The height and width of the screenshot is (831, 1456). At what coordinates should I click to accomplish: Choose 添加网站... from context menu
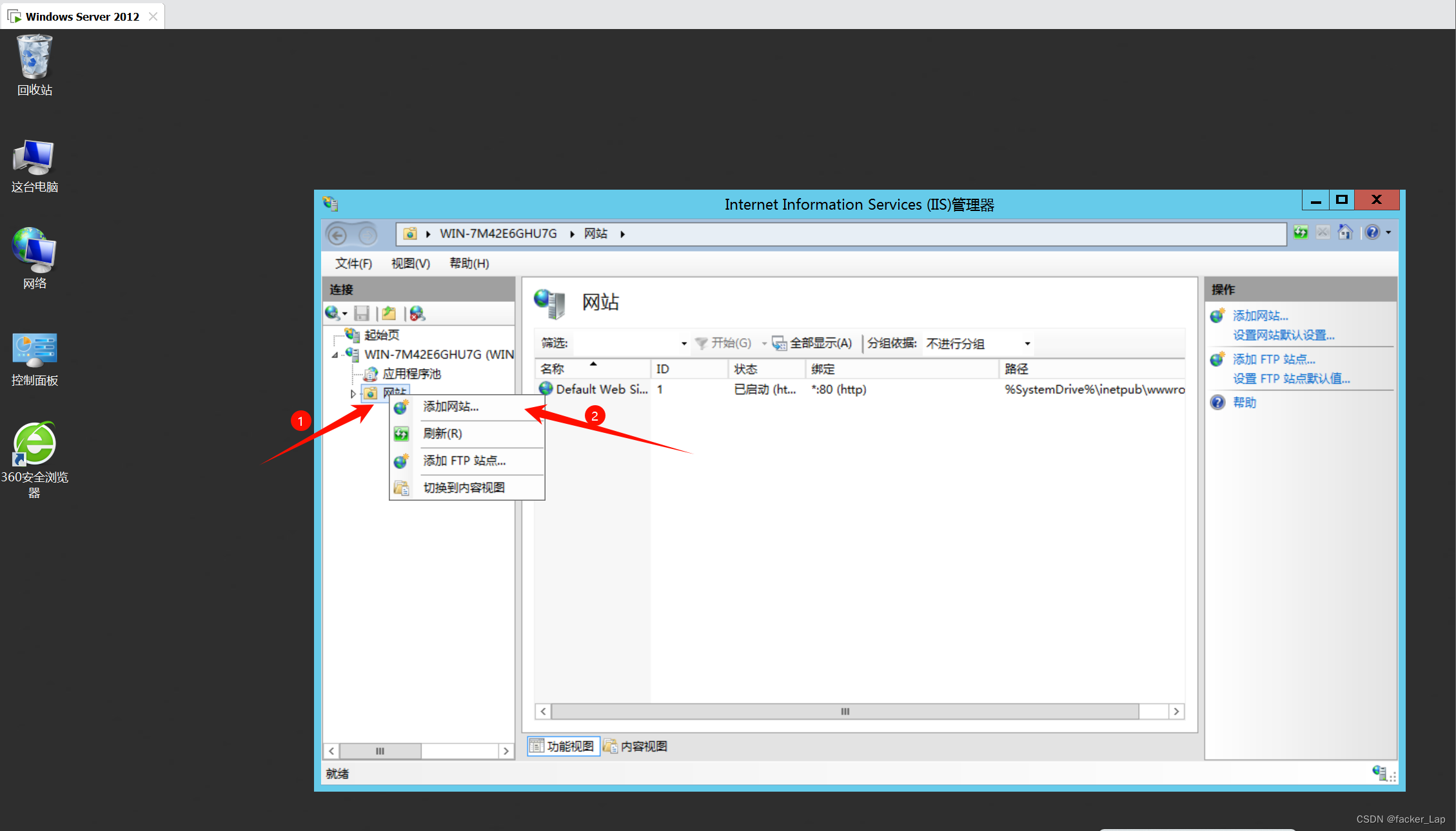pyautogui.click(x=451, y=406)
